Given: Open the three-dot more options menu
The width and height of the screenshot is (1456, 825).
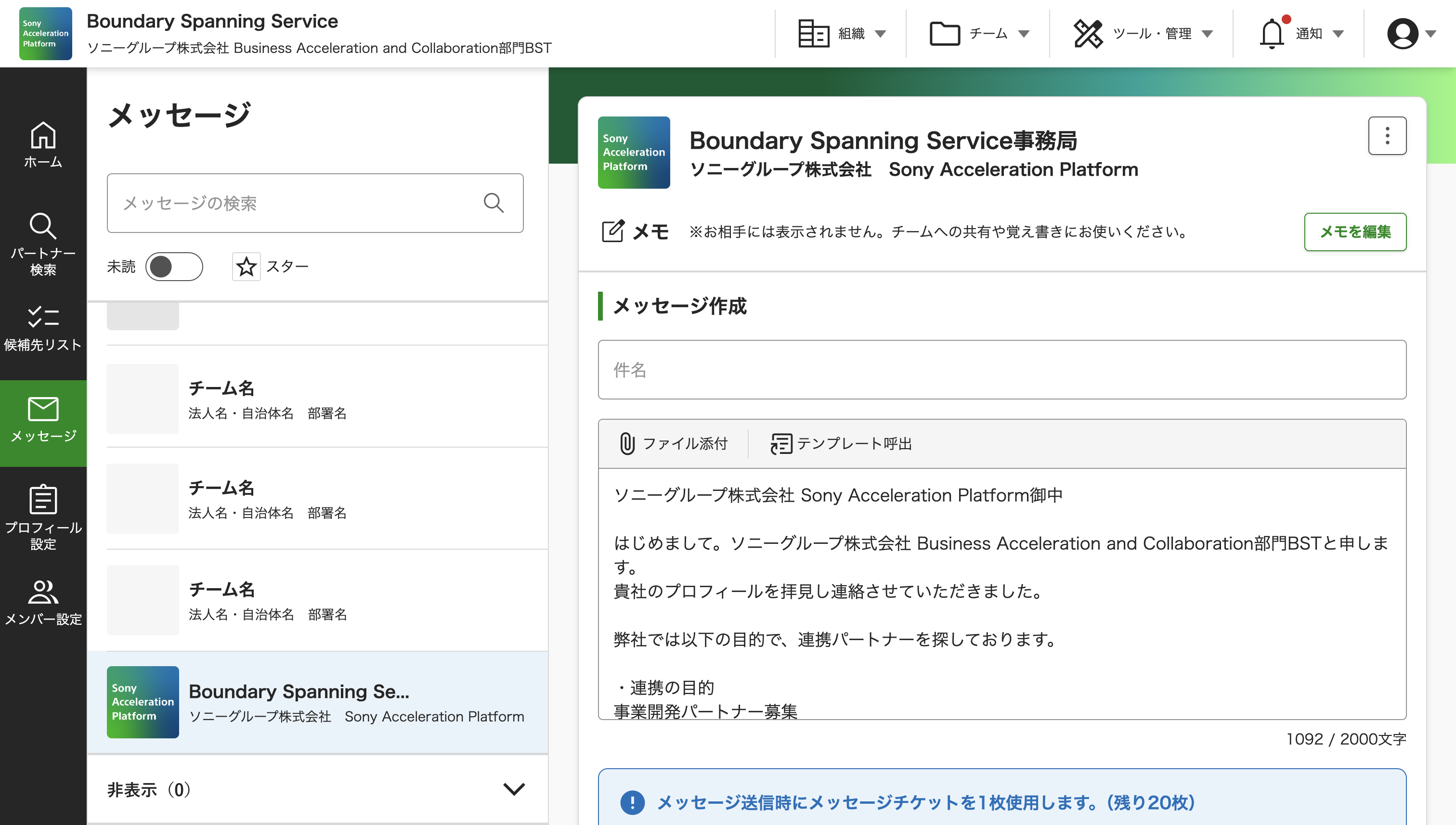Looking at the screenshot, I should pyautogui.click(x=1387, y=135).
